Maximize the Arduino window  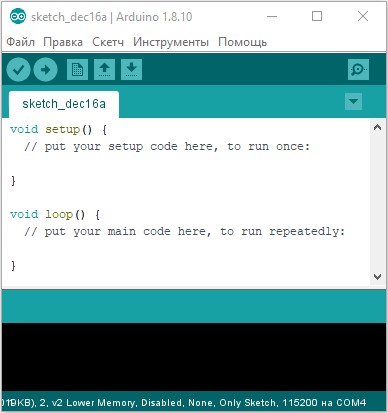pyautogui.click(x=317, y=16)
